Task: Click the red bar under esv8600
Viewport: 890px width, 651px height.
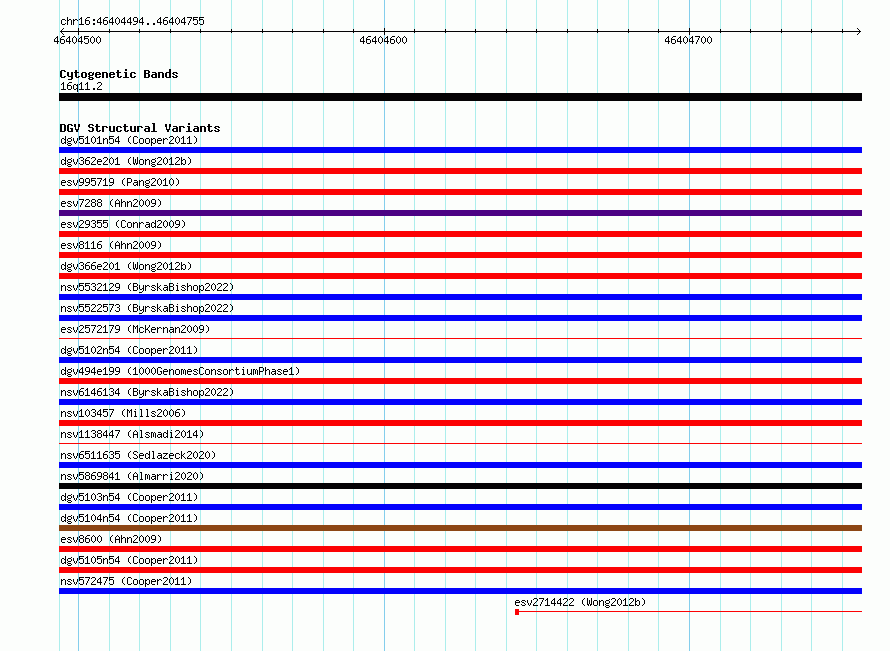Action: [x=460, y=549]
